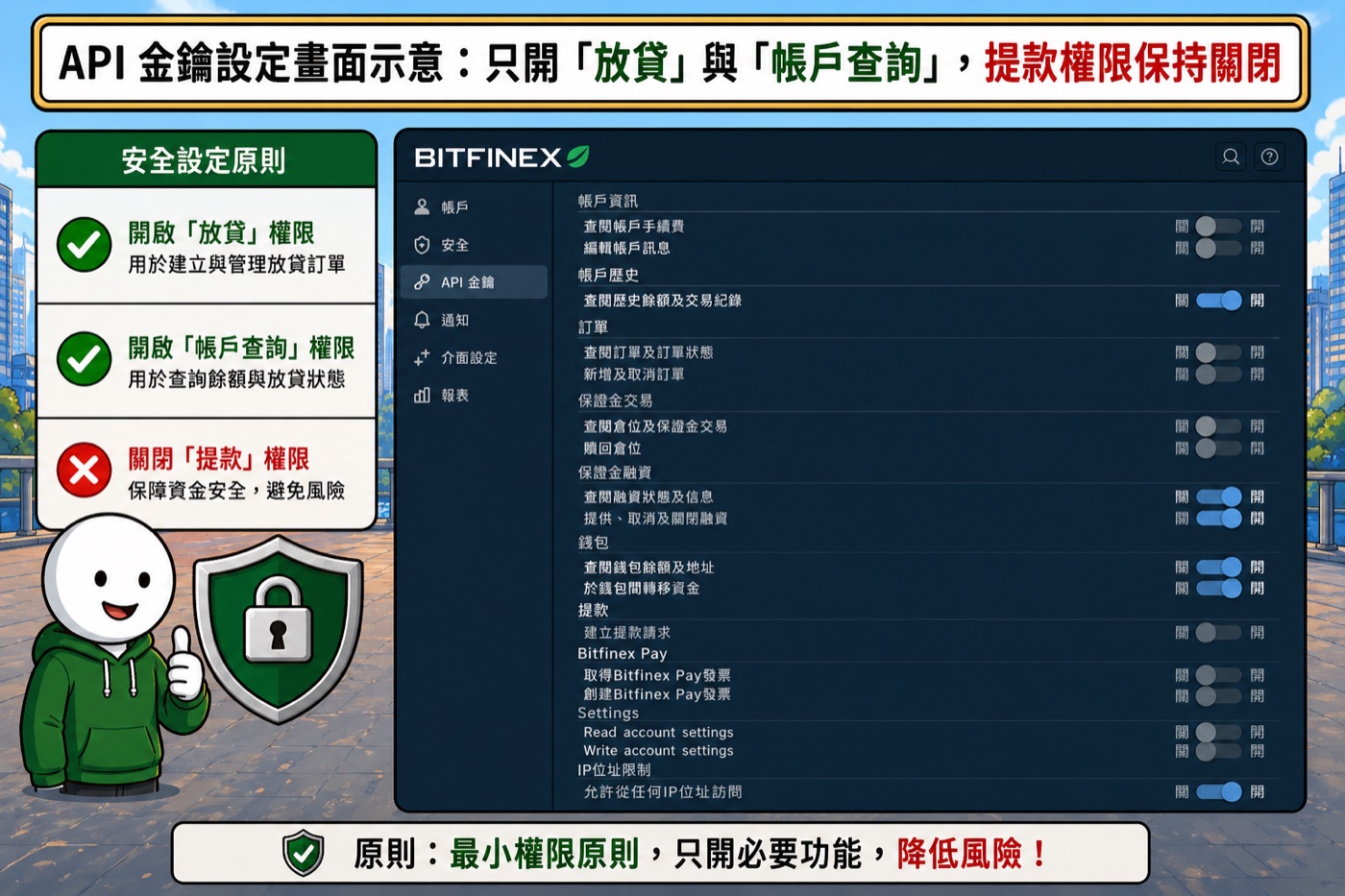Open the 帳戶 sidebar menu item
The image size is (1345, 896).
point(474,206)
